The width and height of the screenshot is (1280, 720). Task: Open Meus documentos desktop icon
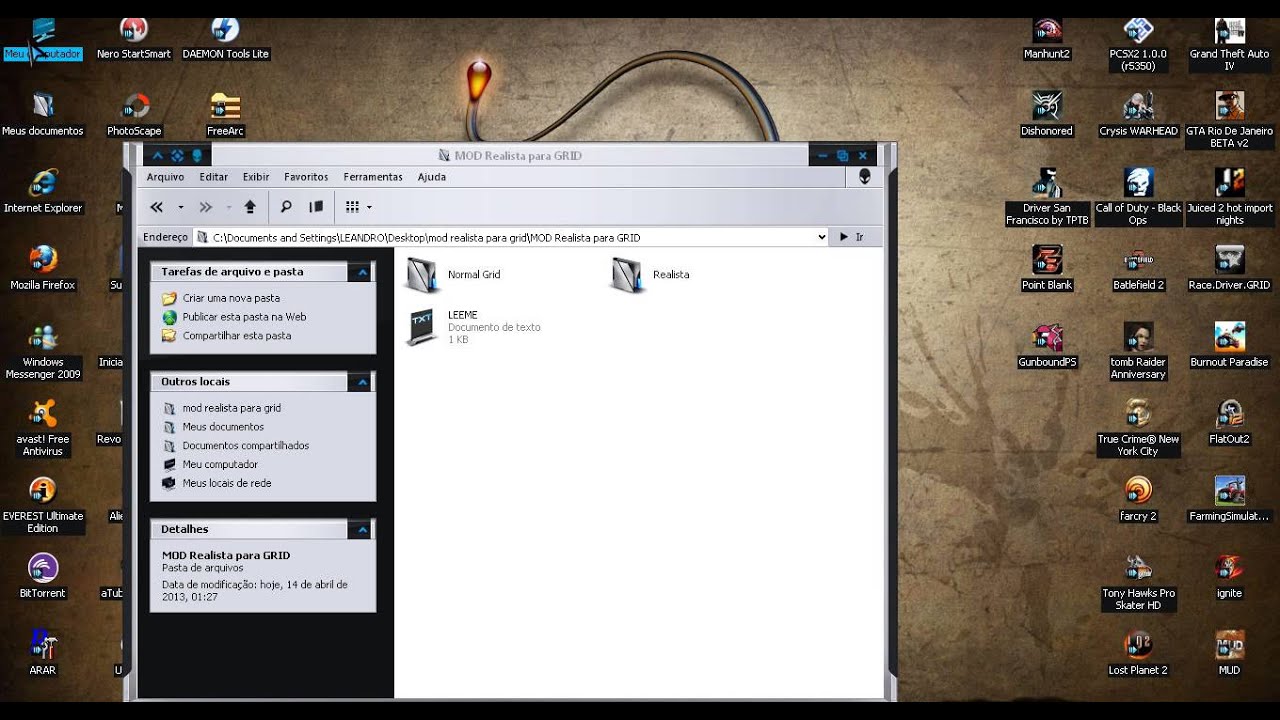click(x=43, y=116)
